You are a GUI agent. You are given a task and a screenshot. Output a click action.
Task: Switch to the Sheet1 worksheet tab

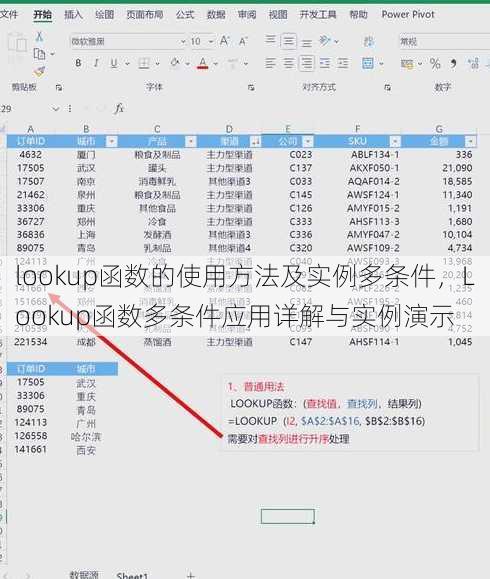pos(132,575)
